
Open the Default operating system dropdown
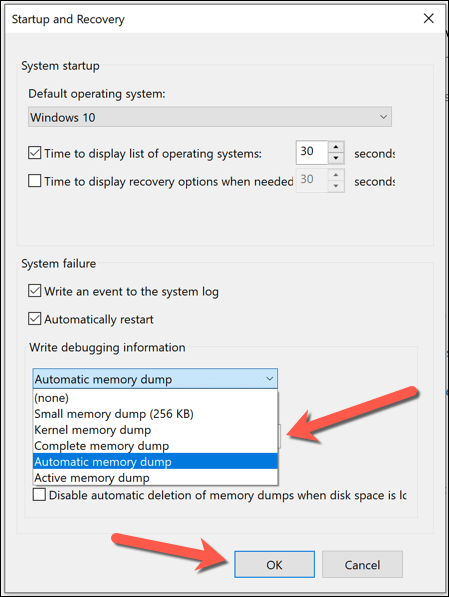pos(210,117)
